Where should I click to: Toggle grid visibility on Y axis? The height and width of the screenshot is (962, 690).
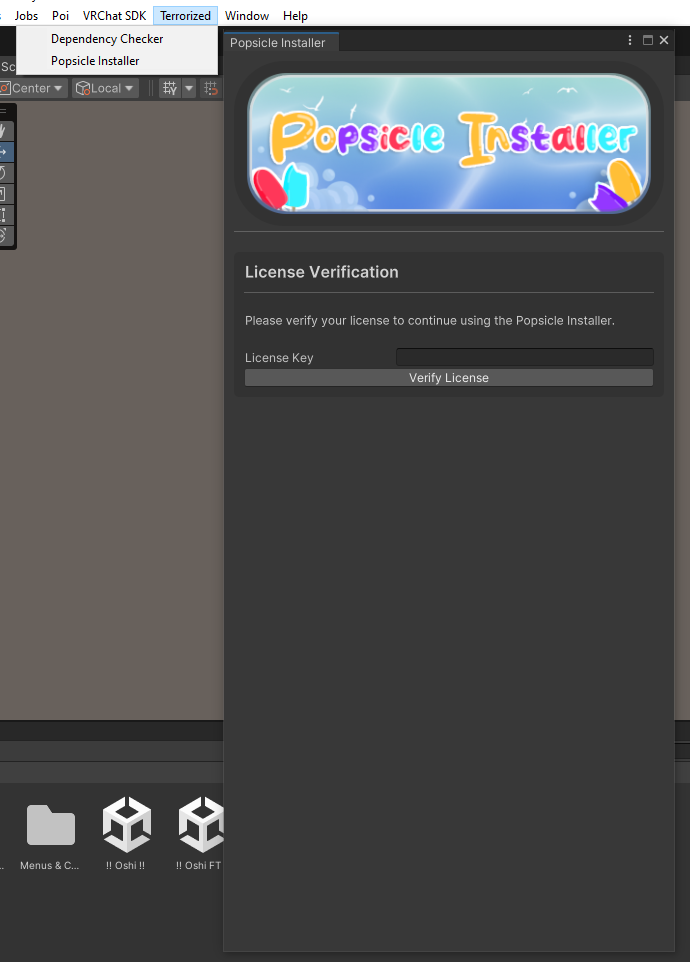[170, 88]
